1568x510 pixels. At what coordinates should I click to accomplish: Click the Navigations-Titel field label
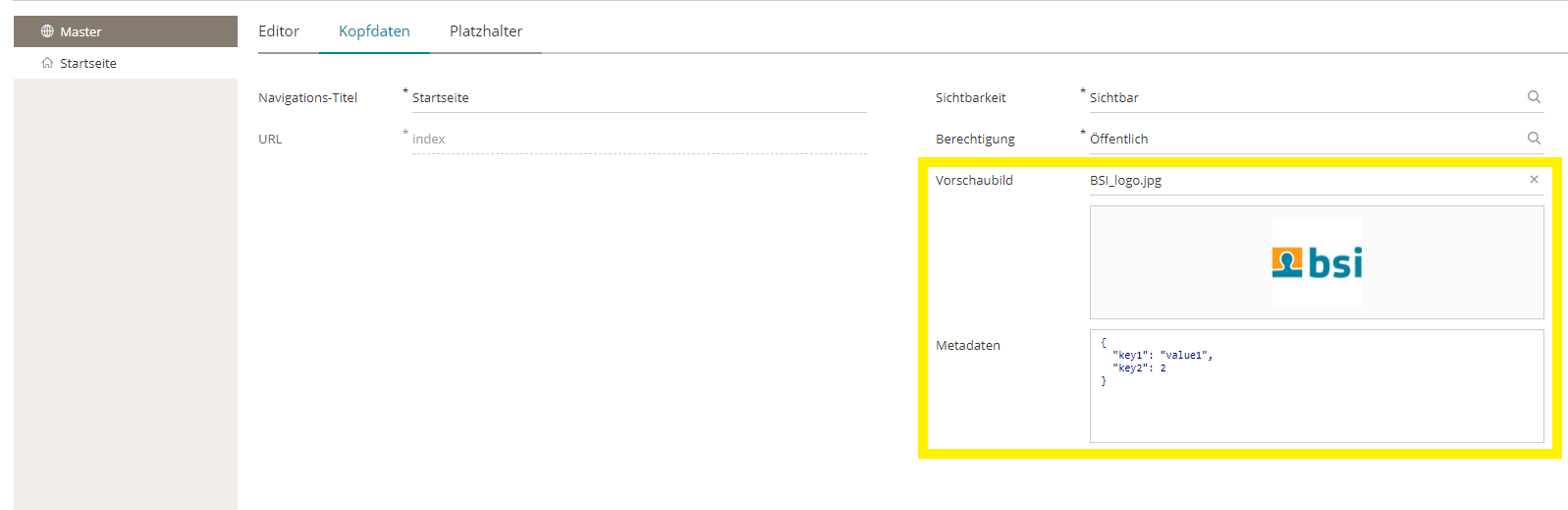click(x=307, y=98)
